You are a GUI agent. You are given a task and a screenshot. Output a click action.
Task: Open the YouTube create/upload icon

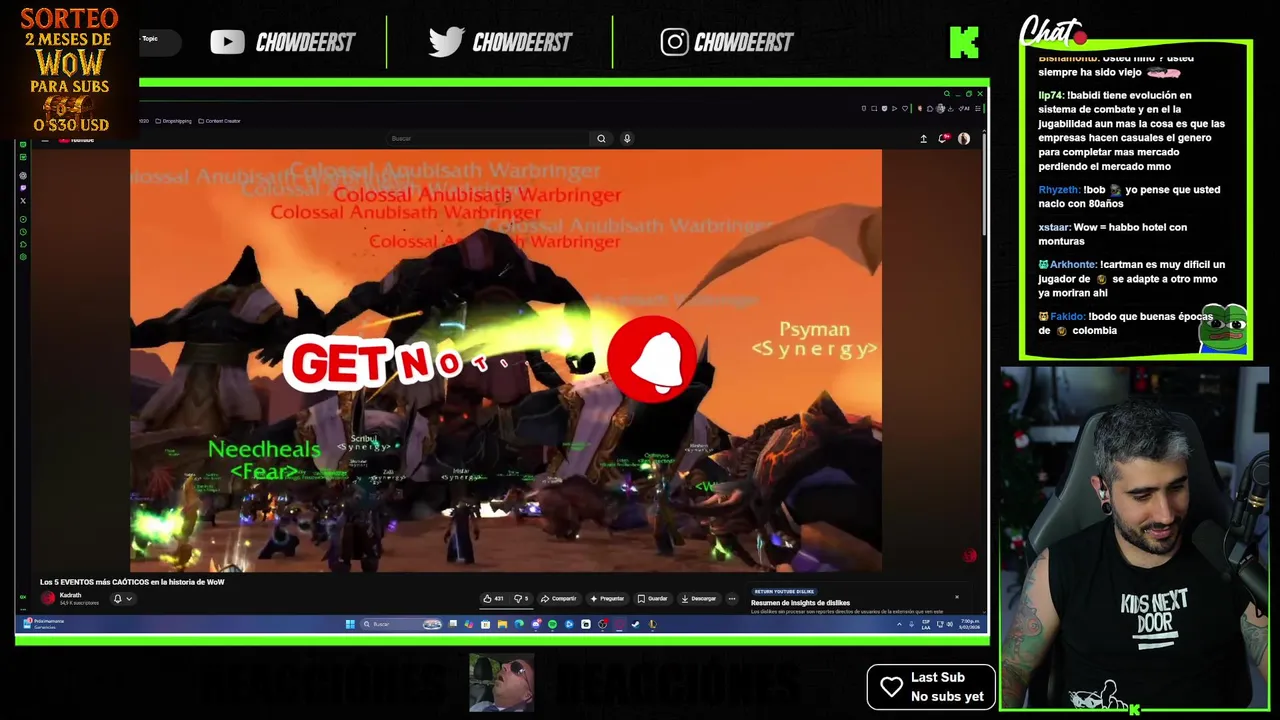pyautogui.click(x=923, y=139)
